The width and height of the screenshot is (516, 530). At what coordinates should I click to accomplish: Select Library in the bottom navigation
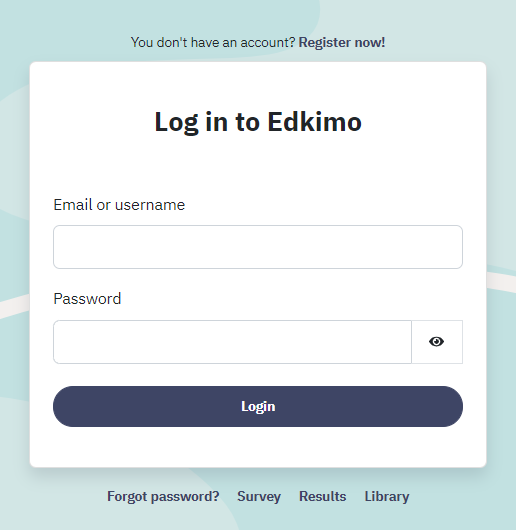pos(387,496)
